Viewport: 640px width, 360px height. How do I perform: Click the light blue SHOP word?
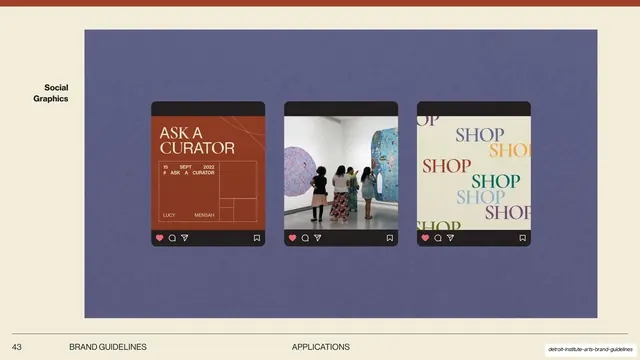[480, 197]
